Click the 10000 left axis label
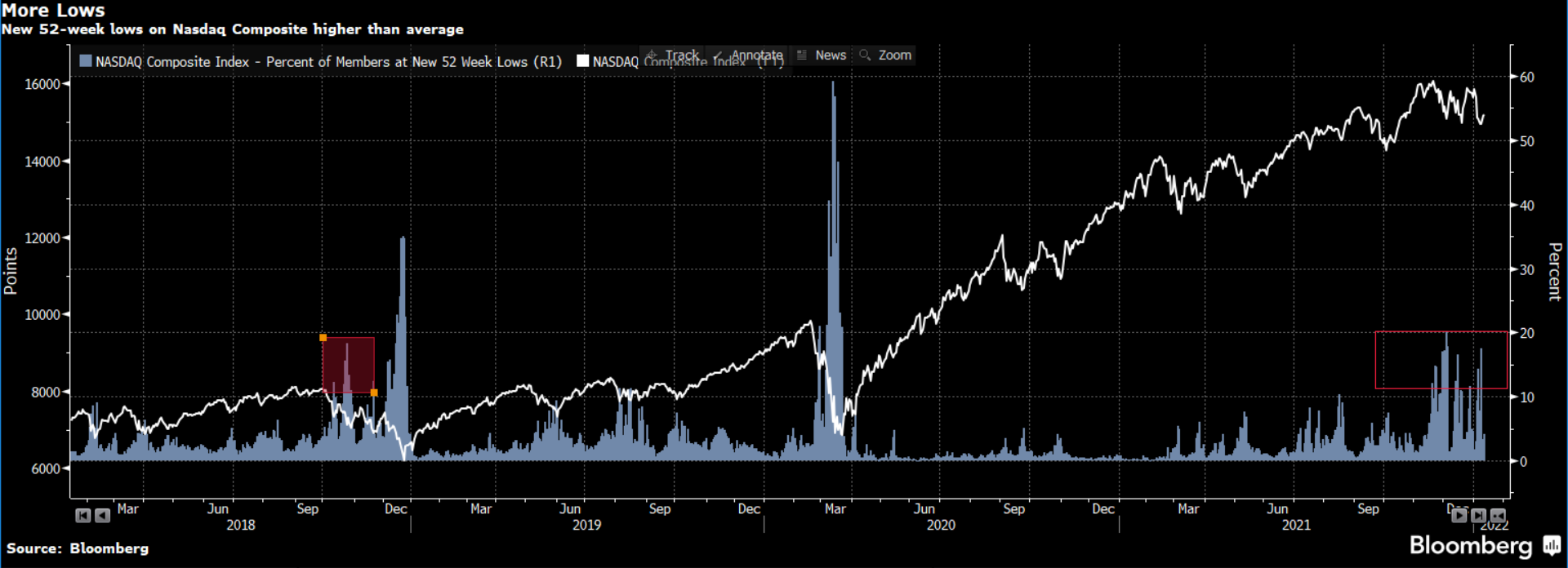The image size is (1568, 568). pos(42,315)
